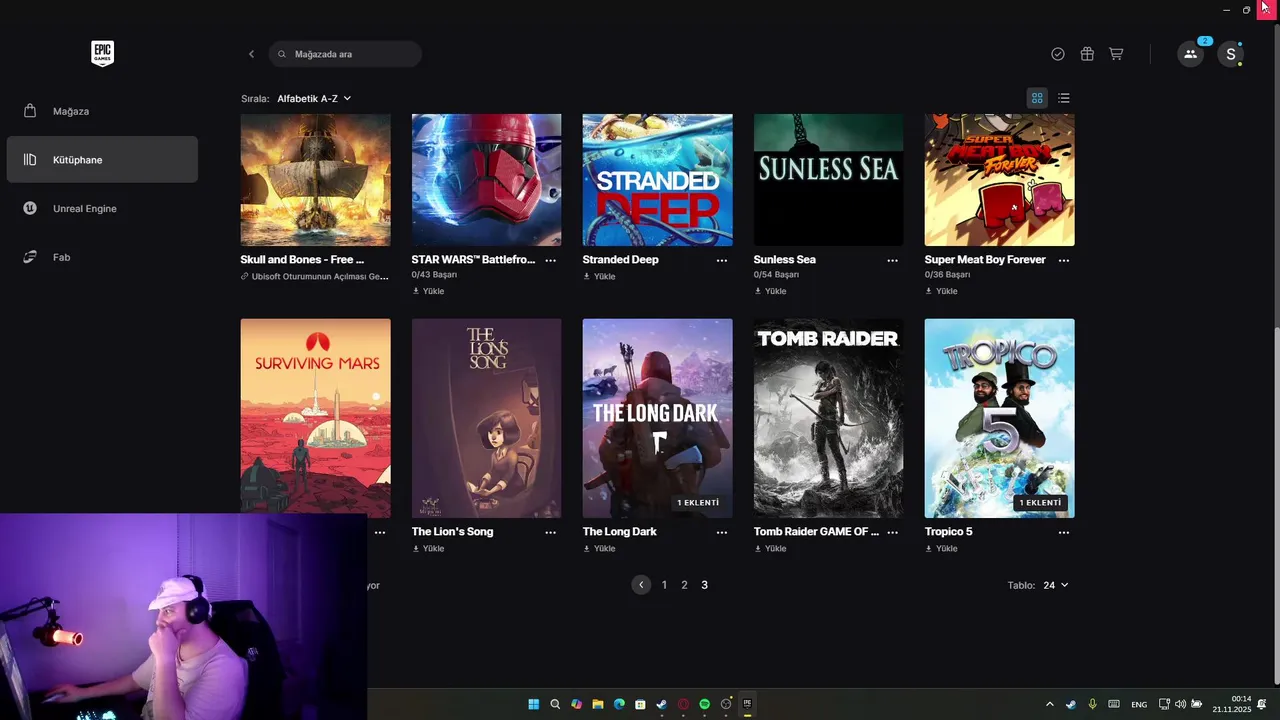Screen dimensions: 1280x720
Task: Open options menu for Super Meat Boy Forever
Action: point(1064,260)
